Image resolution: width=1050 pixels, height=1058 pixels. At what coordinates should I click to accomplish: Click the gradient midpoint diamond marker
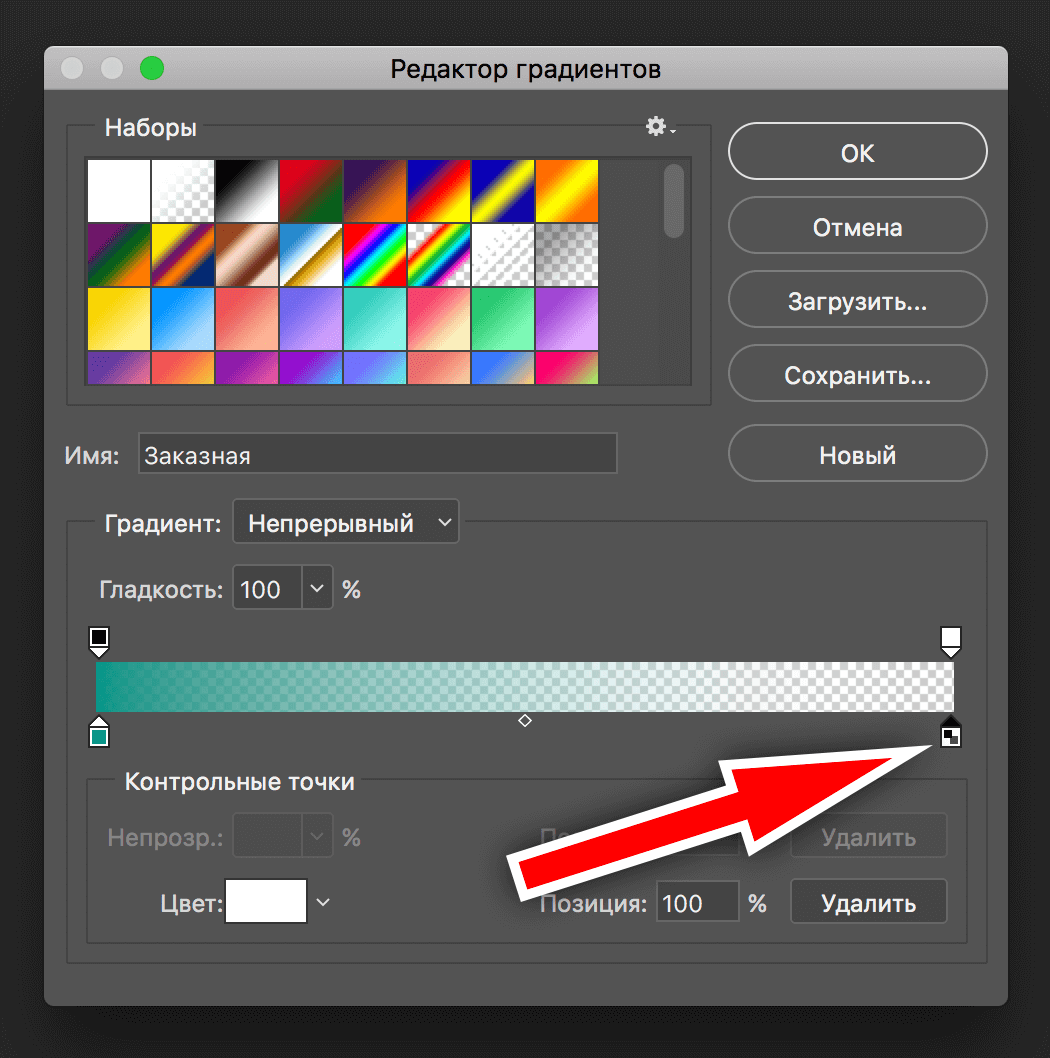pyautogui.click(x=524, y=720)
